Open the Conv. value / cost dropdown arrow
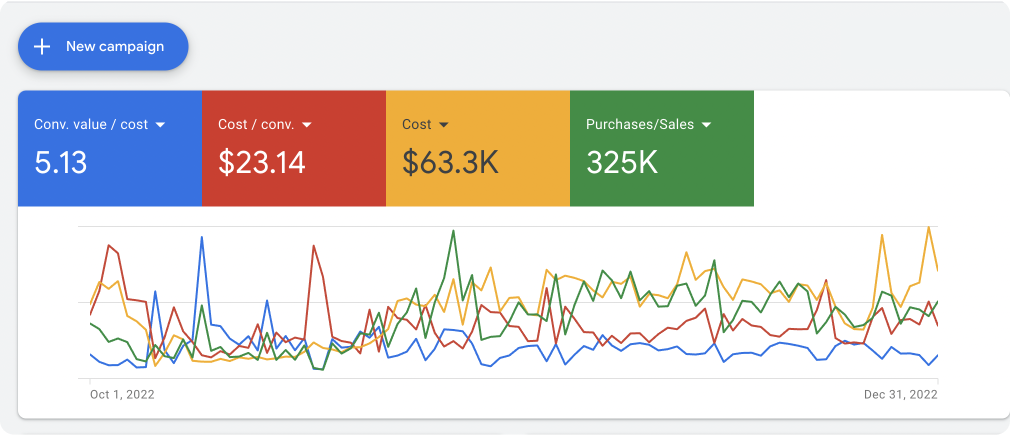This screenshot has height=435, width=1010. (x=160, y=125)
